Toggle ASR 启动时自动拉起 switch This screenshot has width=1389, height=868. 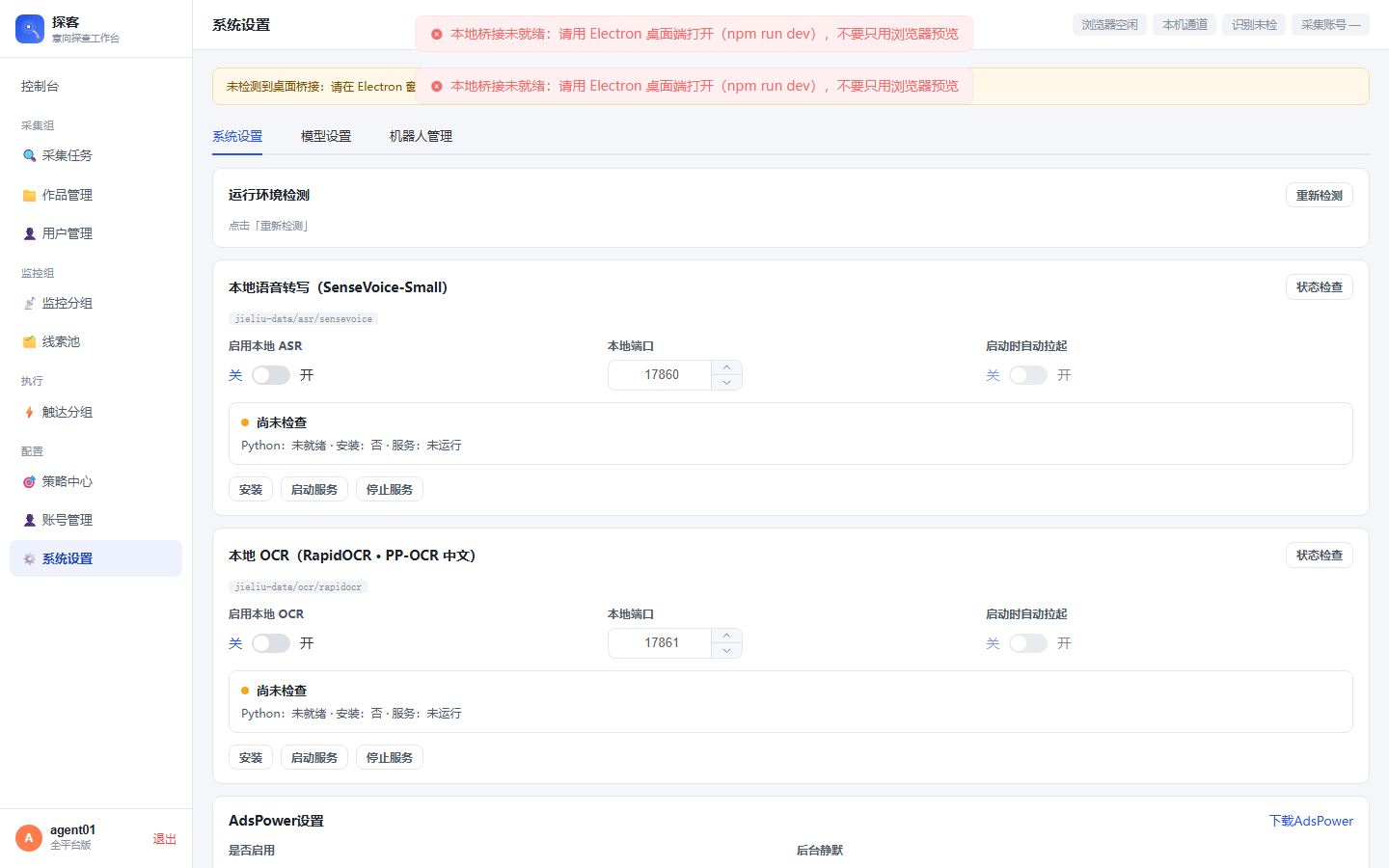pyautogui.click(x=1028, y=375)
